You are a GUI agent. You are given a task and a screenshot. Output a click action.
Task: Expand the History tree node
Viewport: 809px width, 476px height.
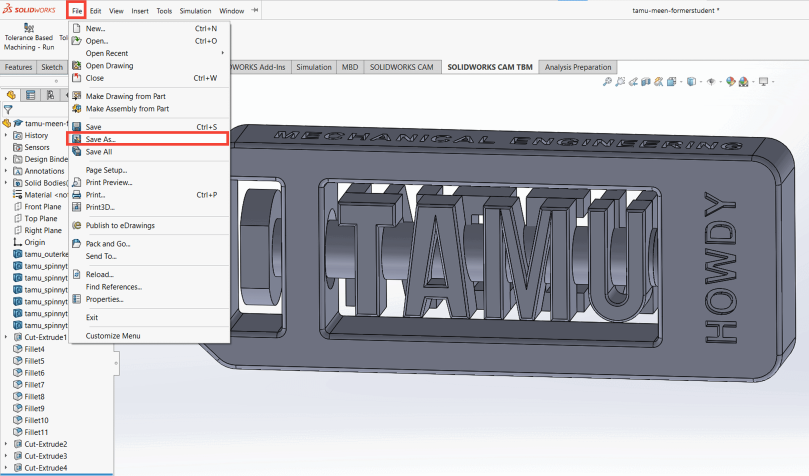[6, 135]
